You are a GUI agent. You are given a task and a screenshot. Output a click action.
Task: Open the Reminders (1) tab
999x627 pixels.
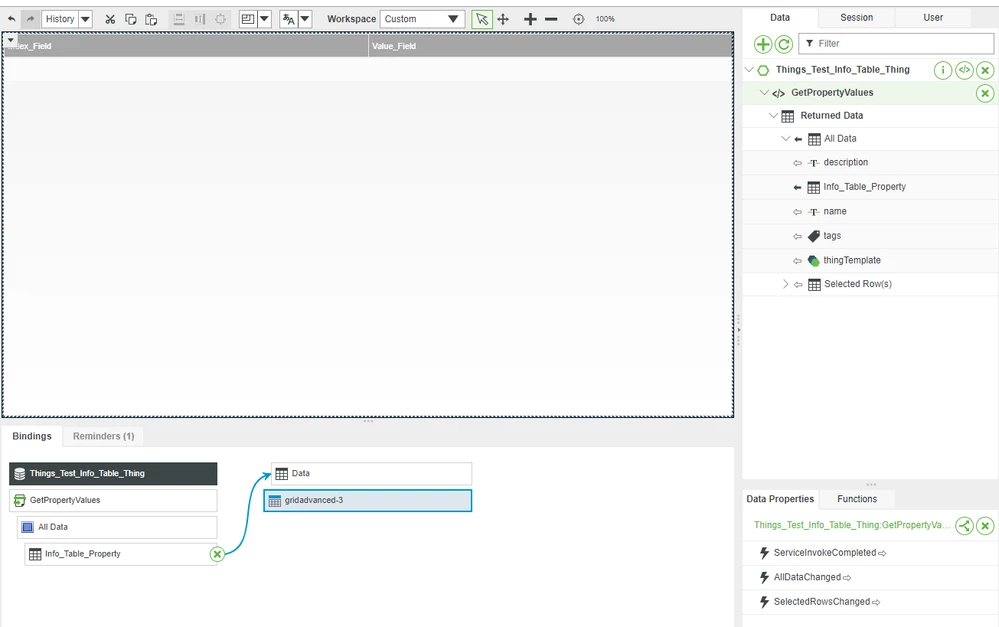click(x=103, y=436)
